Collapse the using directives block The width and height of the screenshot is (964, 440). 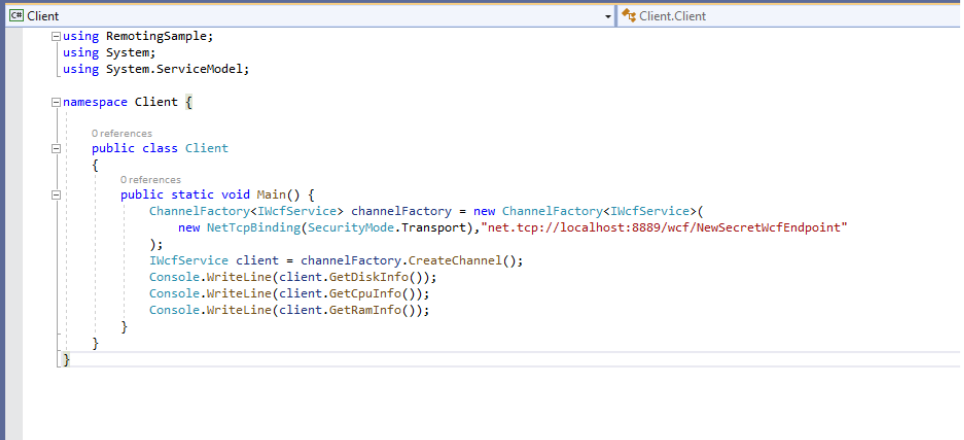[x=56, y=36]
